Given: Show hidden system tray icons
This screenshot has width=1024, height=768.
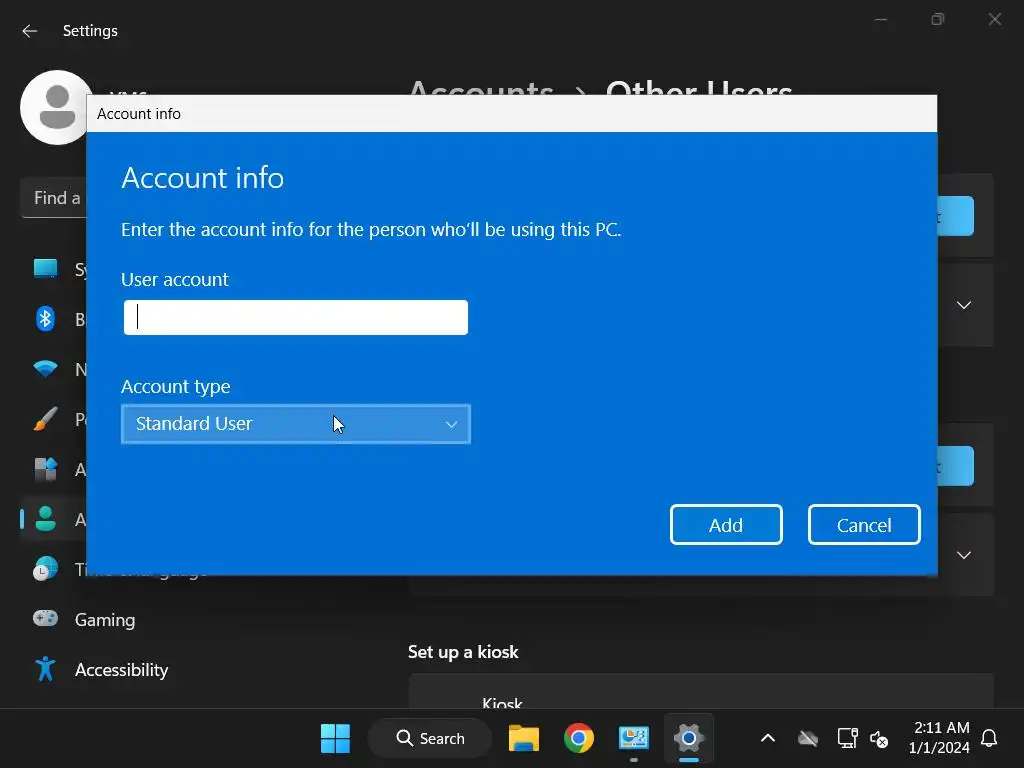Looking at the screenshot, I should (x=768, y=739).
